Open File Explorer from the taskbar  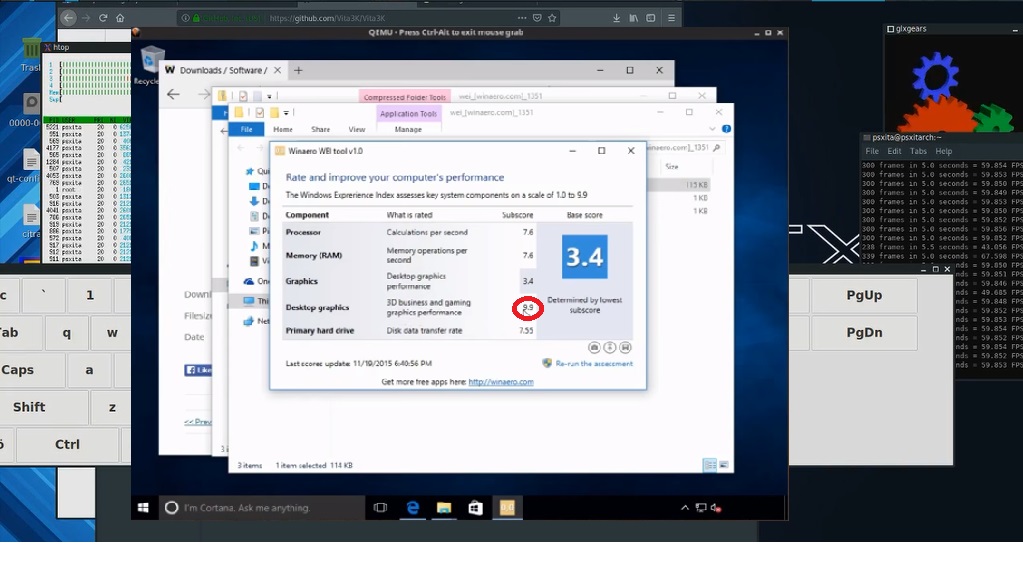pyautogui.click(x=444, y=508)
